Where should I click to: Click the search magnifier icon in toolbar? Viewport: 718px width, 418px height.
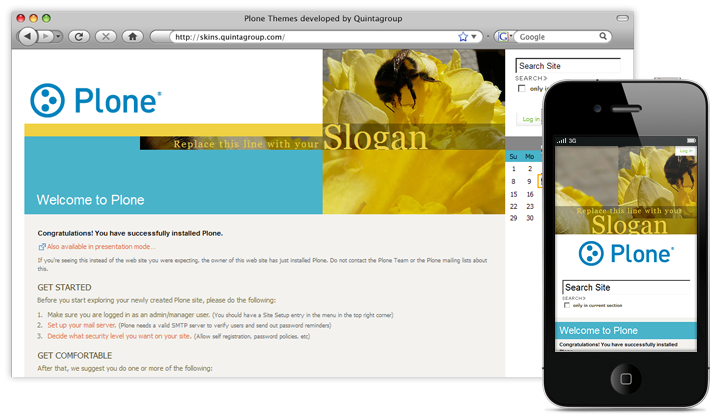pyautogui.click(x=603, y=36)
